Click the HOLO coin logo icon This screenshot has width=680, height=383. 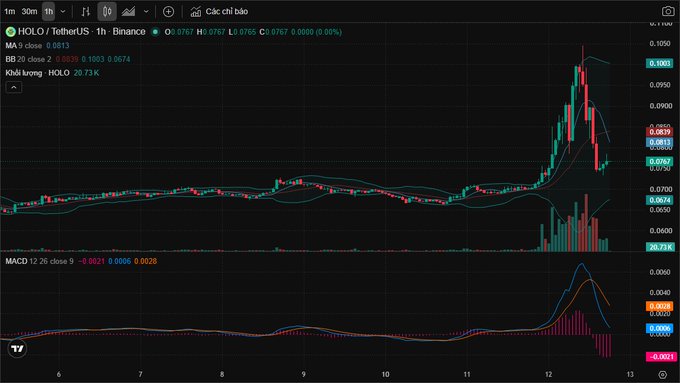tap(10, 32)
